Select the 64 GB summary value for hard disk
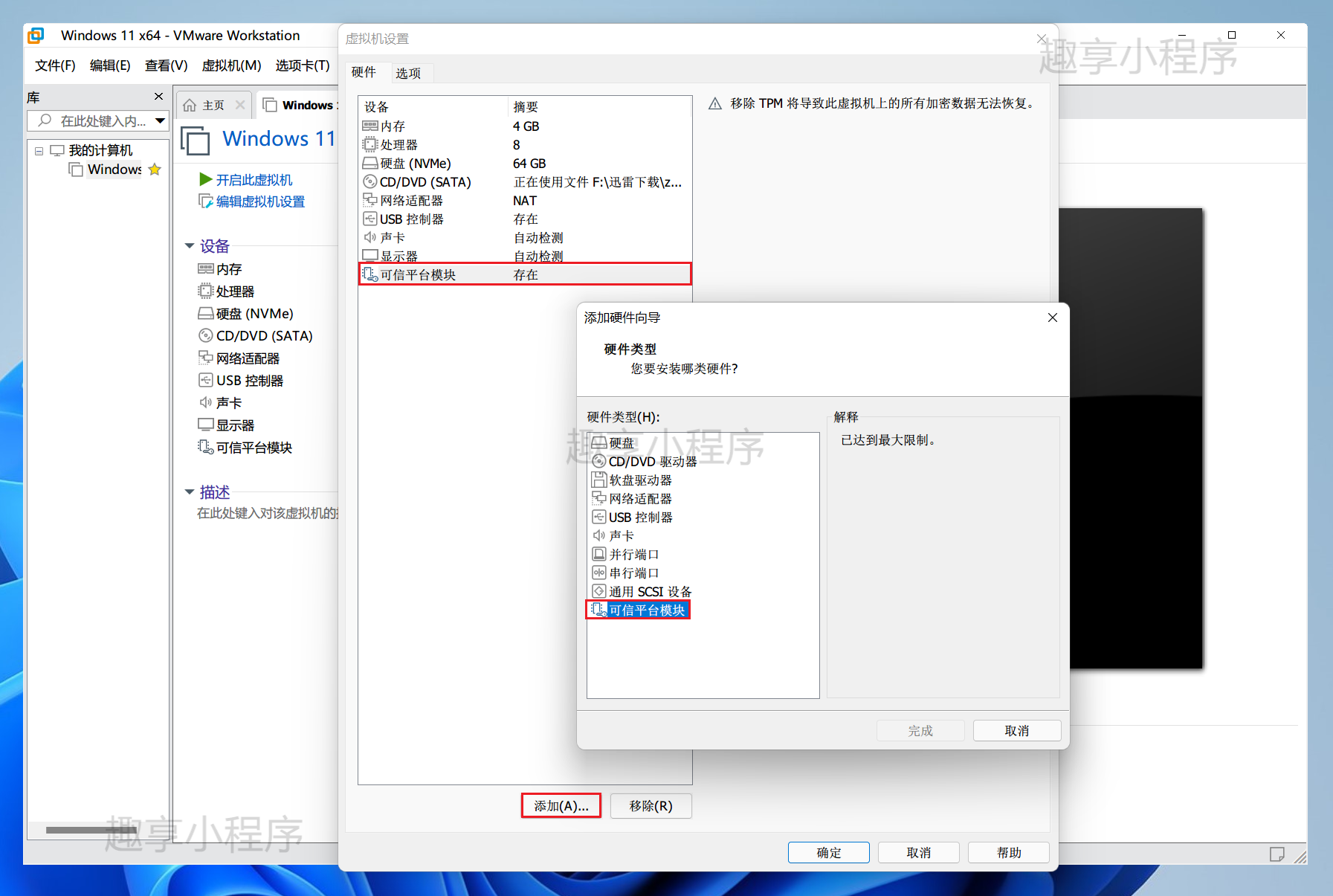 point(529,164)
